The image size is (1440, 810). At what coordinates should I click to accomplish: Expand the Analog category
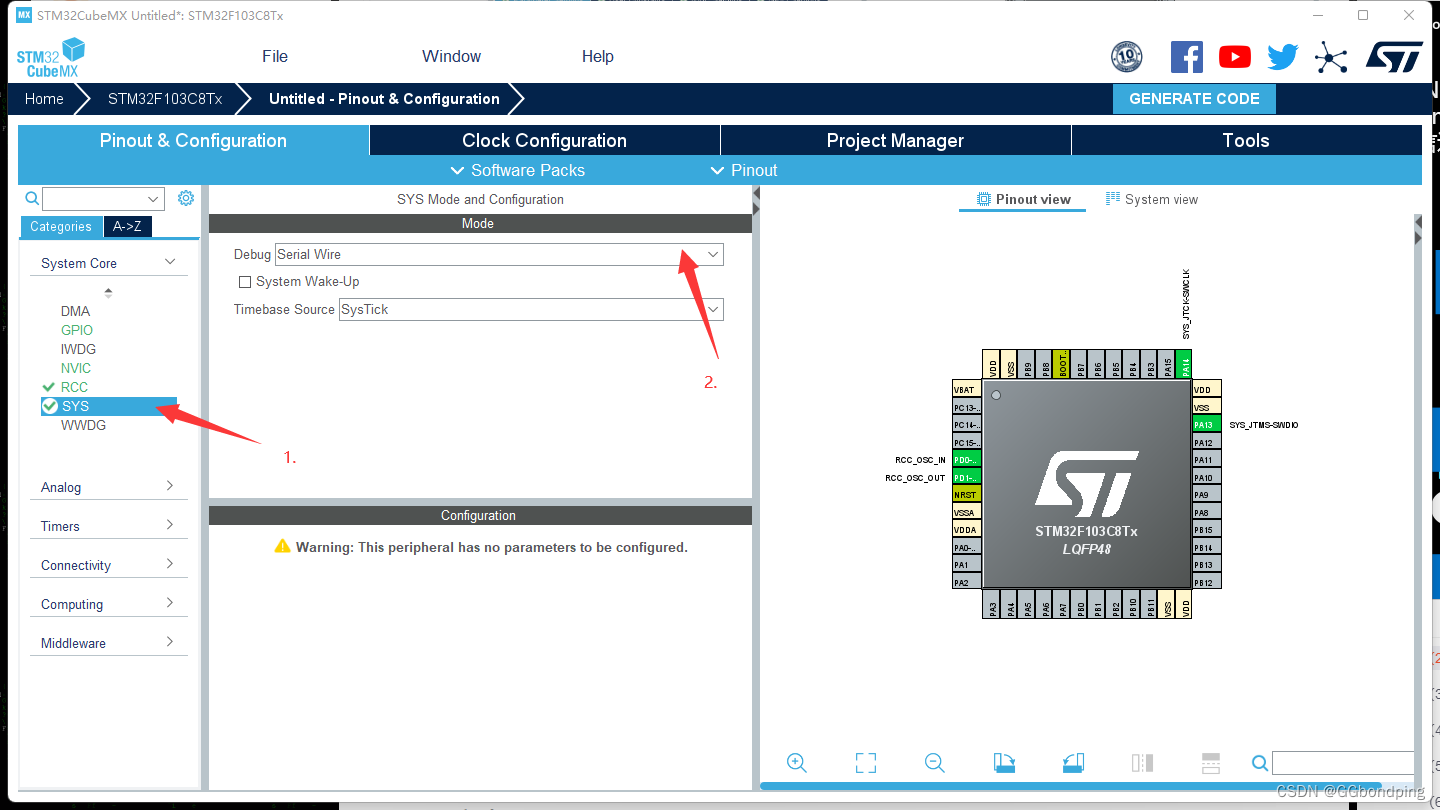(x=108, y=487)
